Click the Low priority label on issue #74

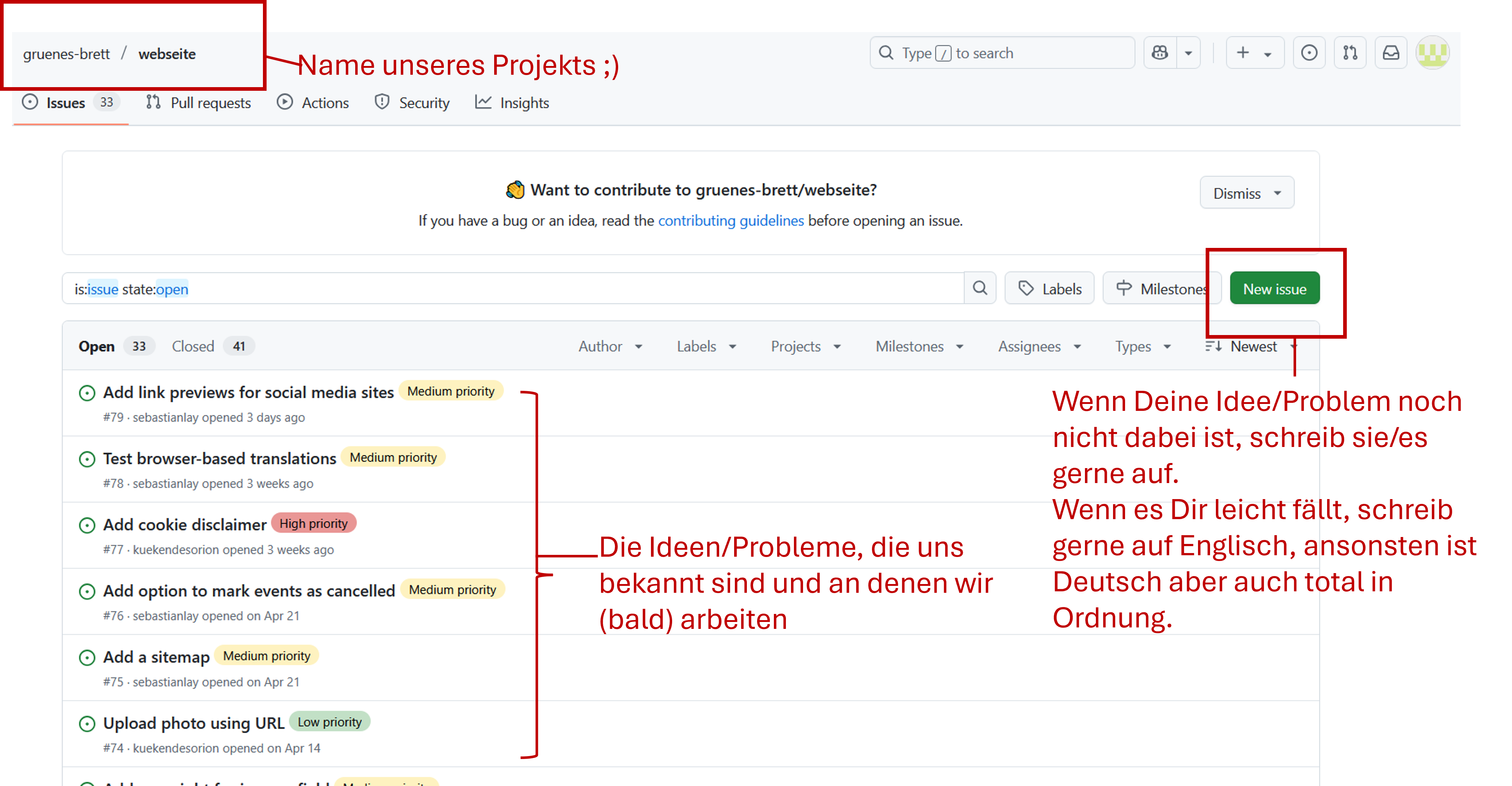tap(330, 722)
